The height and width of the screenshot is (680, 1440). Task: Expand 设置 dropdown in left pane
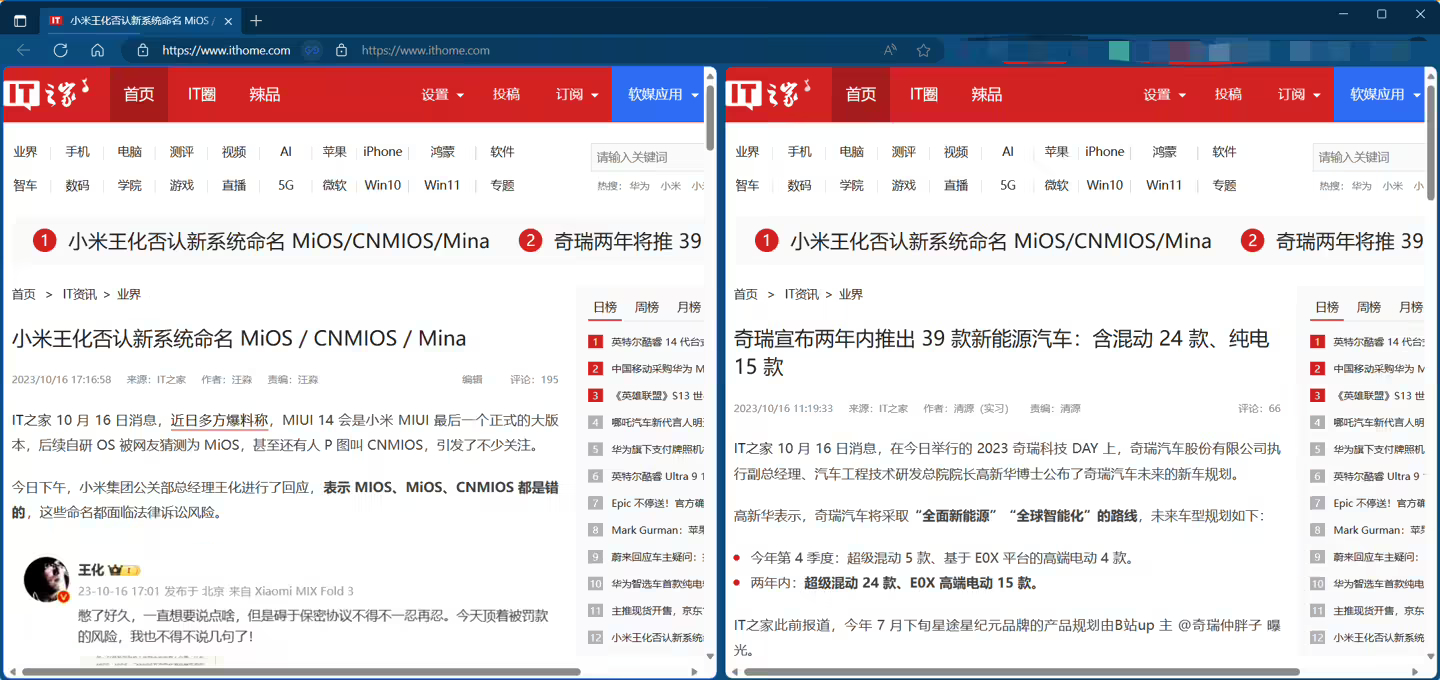tap(443, 94)
